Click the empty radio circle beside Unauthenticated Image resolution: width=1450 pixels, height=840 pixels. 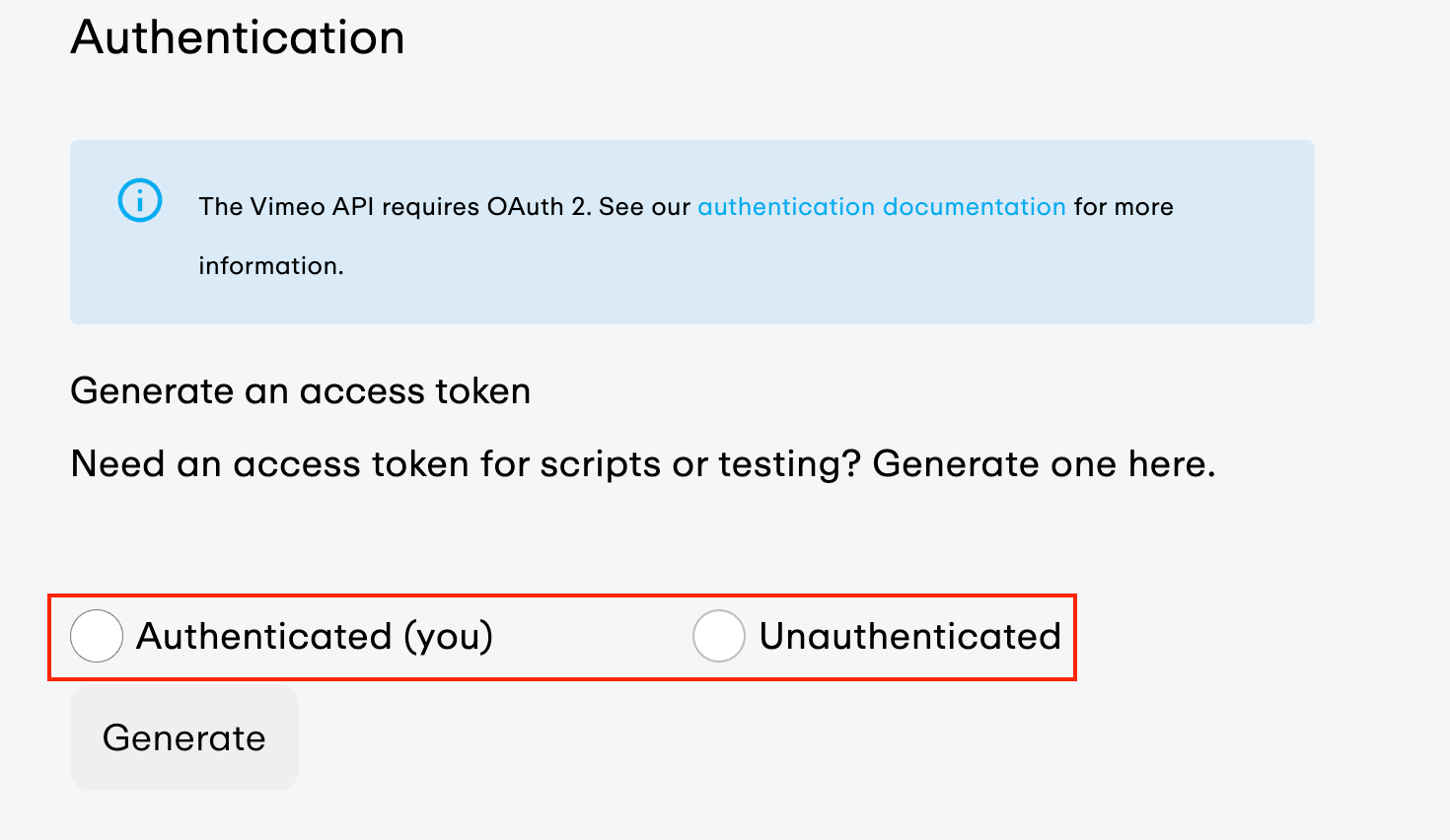719,637
